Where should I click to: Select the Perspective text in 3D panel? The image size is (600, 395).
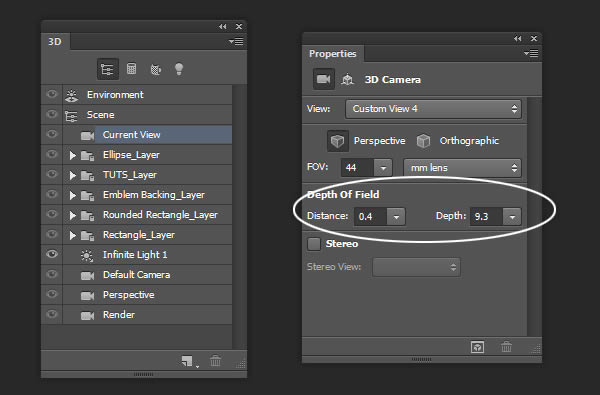[129, 295]
